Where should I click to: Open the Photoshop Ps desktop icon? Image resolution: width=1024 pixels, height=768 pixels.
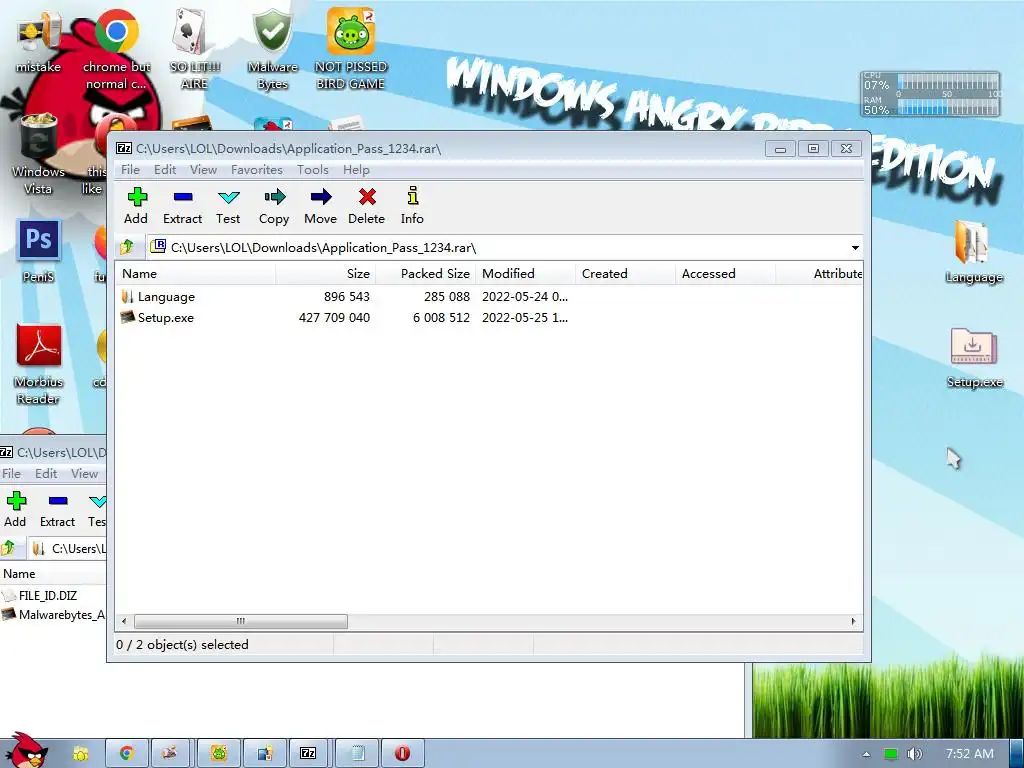[x=38, y=251]
